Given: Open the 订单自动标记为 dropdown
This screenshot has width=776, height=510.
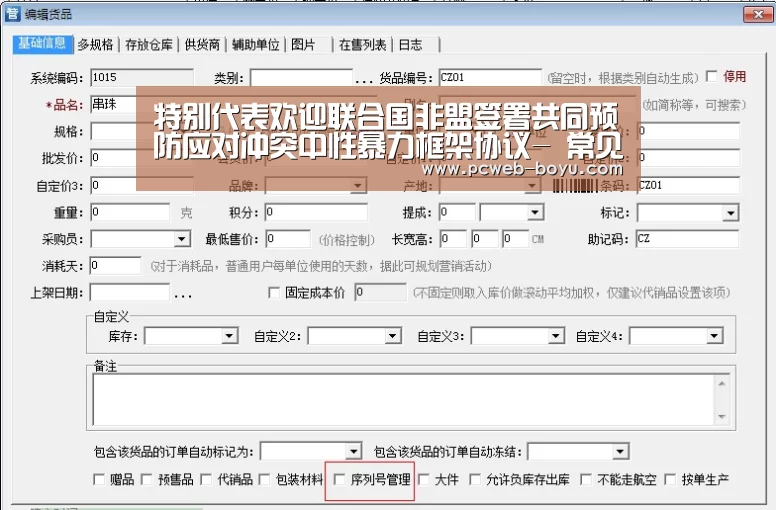Looking at the screenshot, I should (x=353, y=451).
